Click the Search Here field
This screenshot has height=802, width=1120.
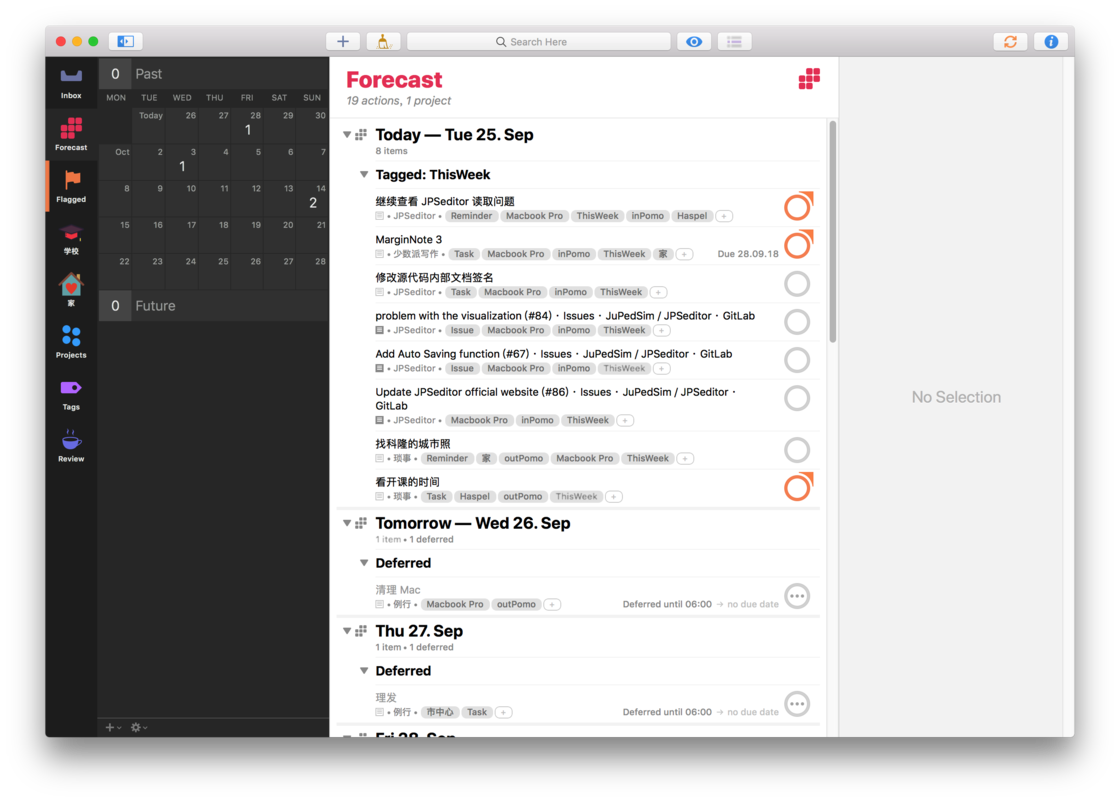pyautogui.click(x=539, y=42)
